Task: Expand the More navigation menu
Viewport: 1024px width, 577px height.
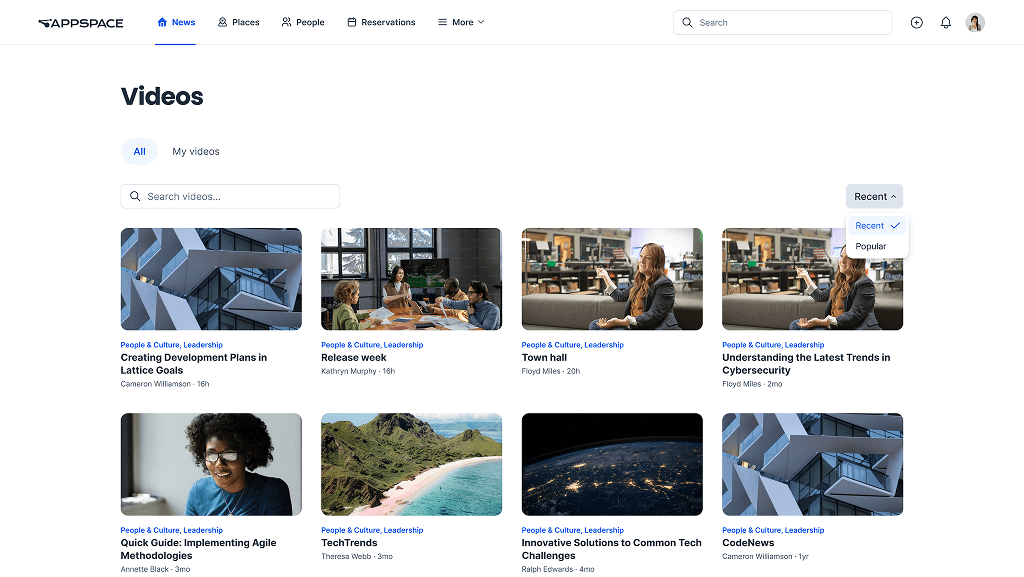Action: [x=460, y=21]
